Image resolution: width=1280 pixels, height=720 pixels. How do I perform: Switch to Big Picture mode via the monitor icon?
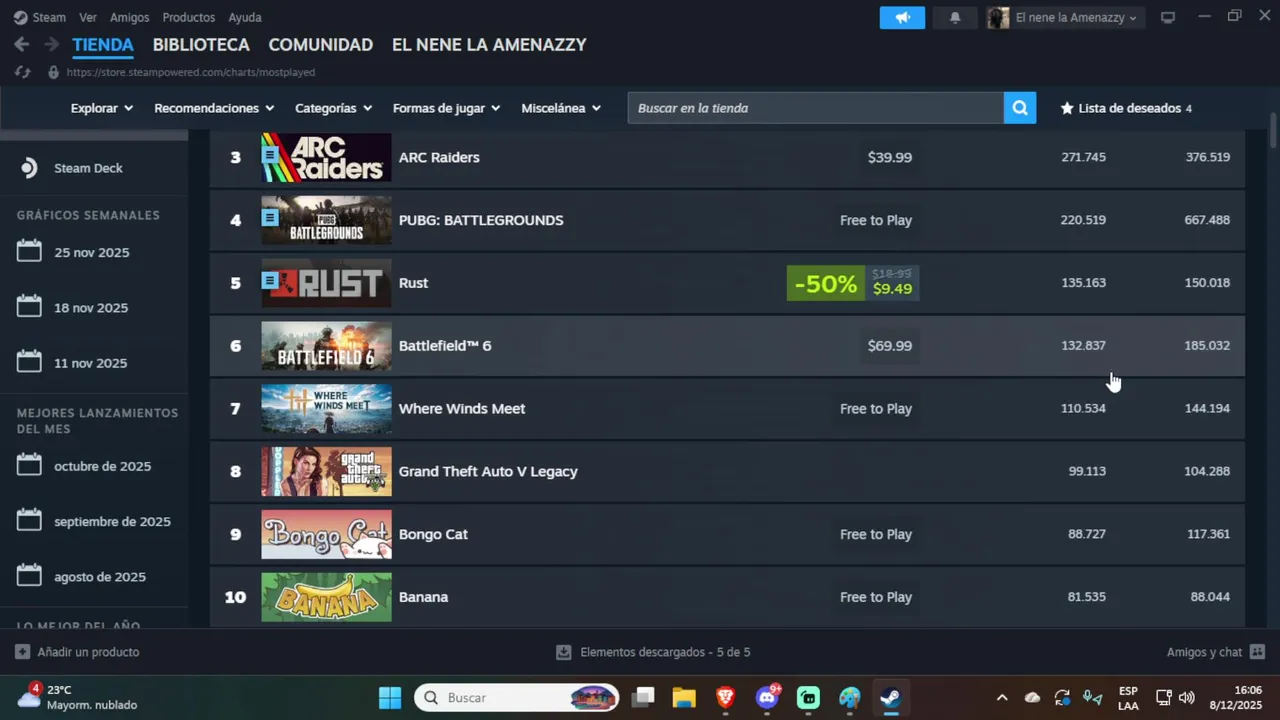pos(1168,17)
